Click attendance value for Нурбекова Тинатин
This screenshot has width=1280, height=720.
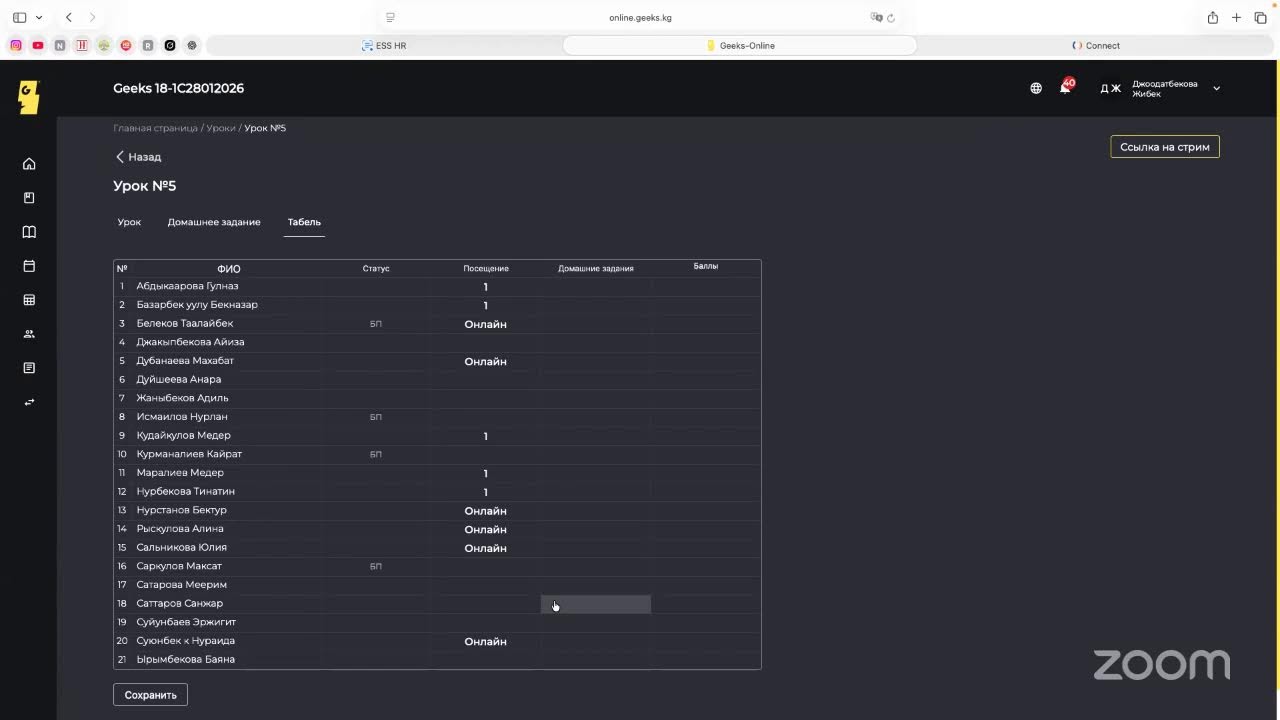pyautogui.click(x=486, y=492)
